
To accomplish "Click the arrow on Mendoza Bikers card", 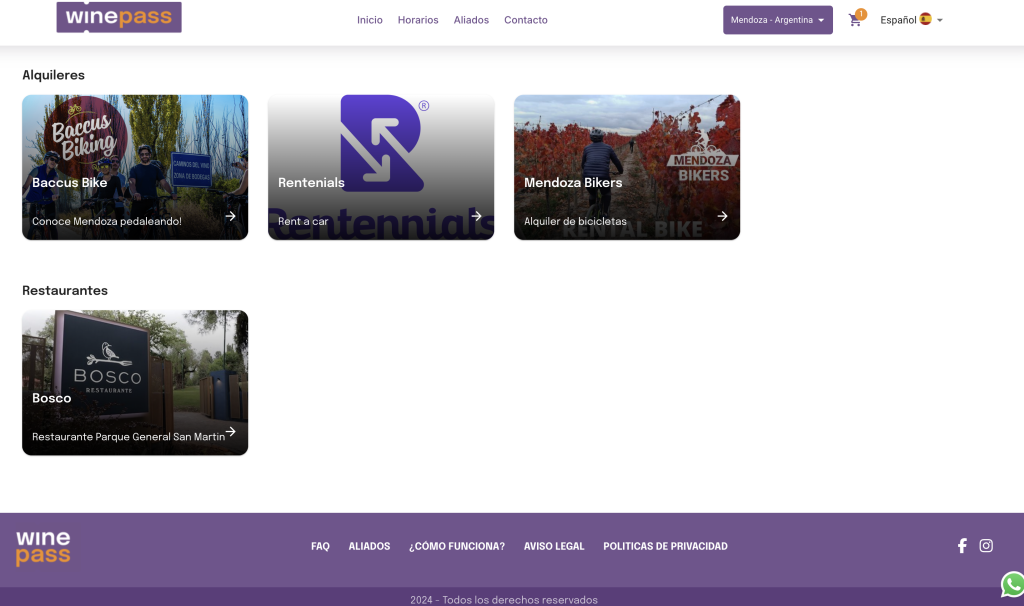I will pos(722,216).
